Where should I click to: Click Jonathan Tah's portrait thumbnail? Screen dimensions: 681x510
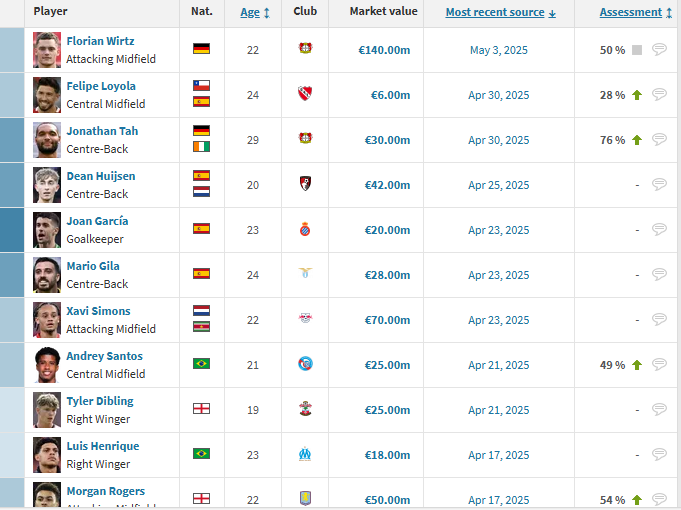tap(47, 140)
